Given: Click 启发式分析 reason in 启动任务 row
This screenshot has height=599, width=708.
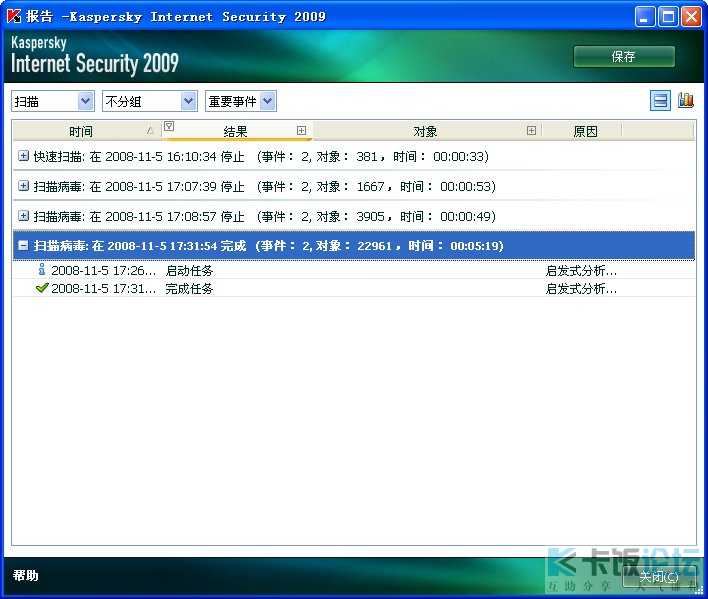Looking at the screenshot, I should coord(581,270).
